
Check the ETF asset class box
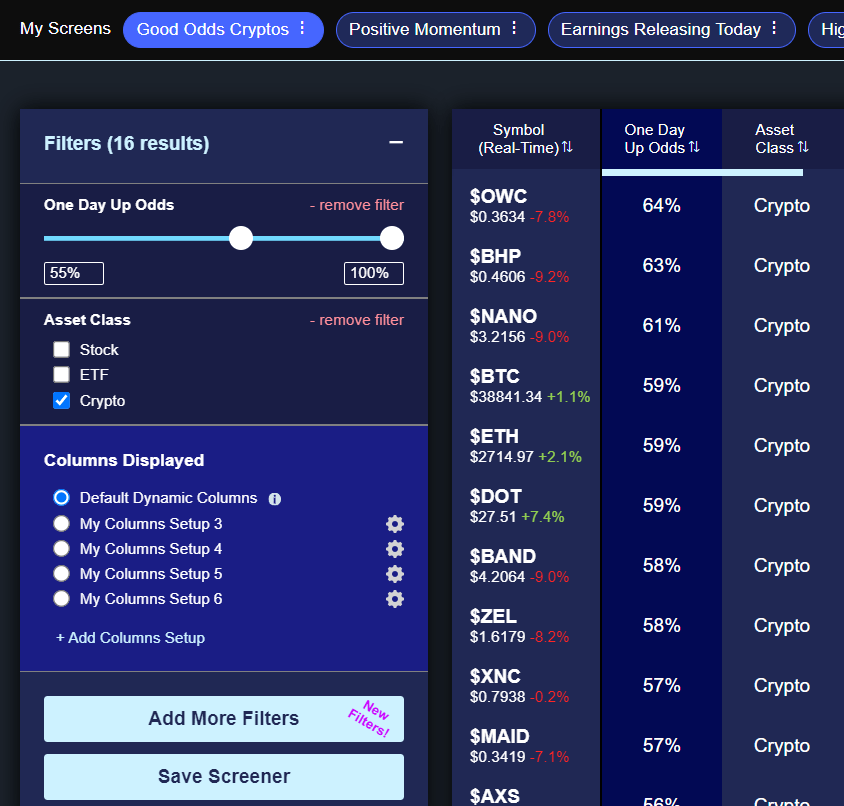click(61, 374)
